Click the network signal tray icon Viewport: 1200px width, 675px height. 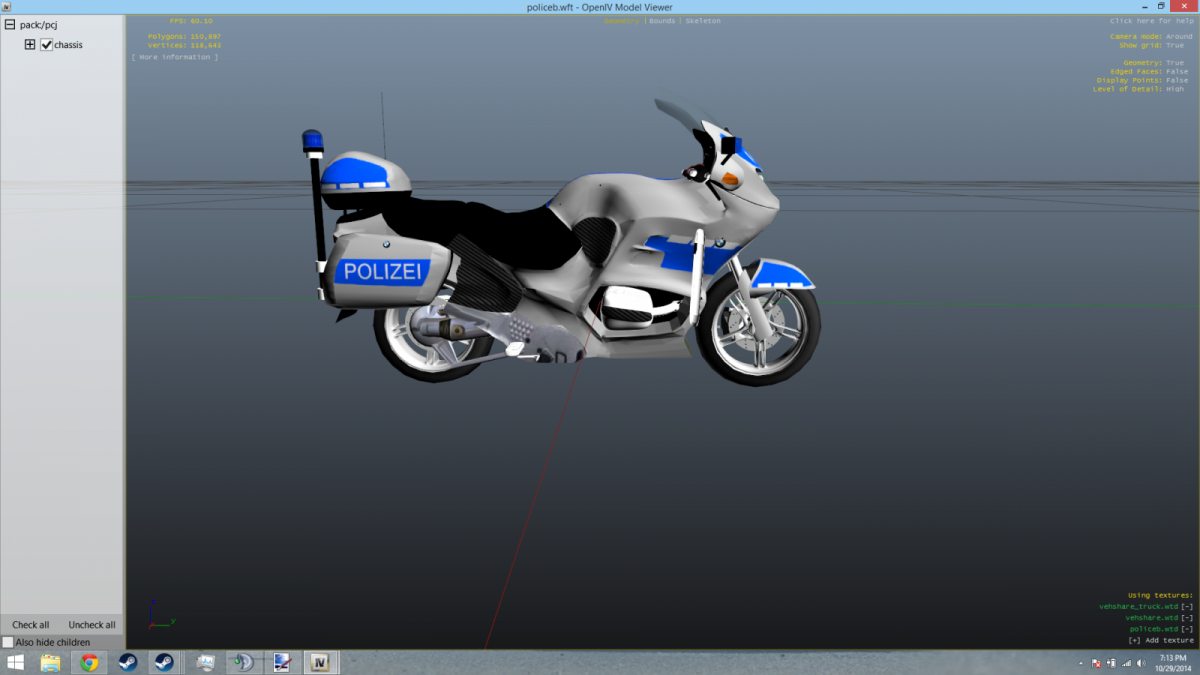(x=1126, y=663)
